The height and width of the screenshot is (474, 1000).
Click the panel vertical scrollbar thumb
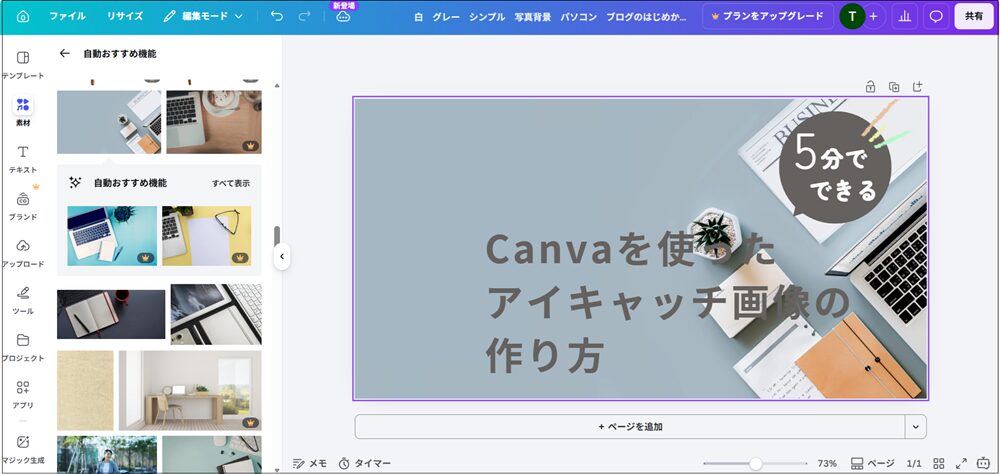(277, 237)
